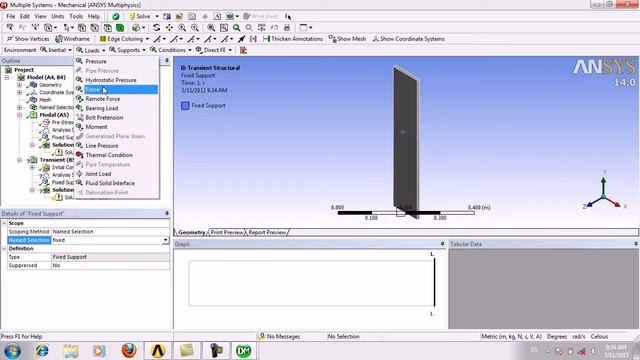Image resolution: width=640 pixels, height=360 pixels.
Task: Collapse the Modal (A5) tree node
Action: (x=19, y=115)
